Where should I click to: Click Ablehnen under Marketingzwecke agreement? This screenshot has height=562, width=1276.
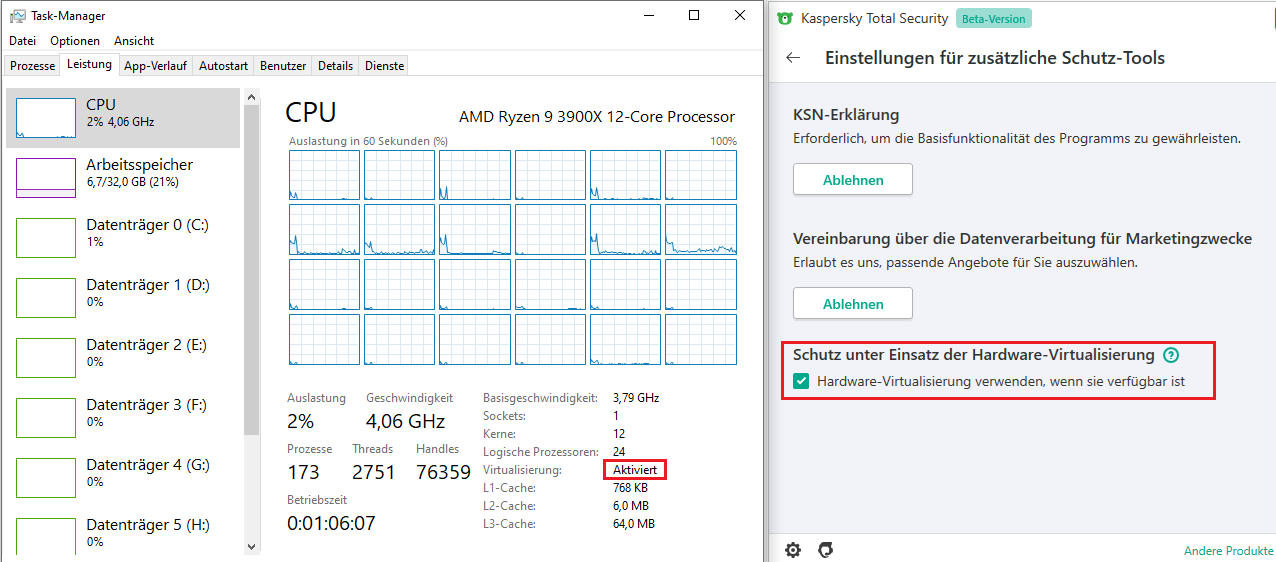(x=853, y=304)
